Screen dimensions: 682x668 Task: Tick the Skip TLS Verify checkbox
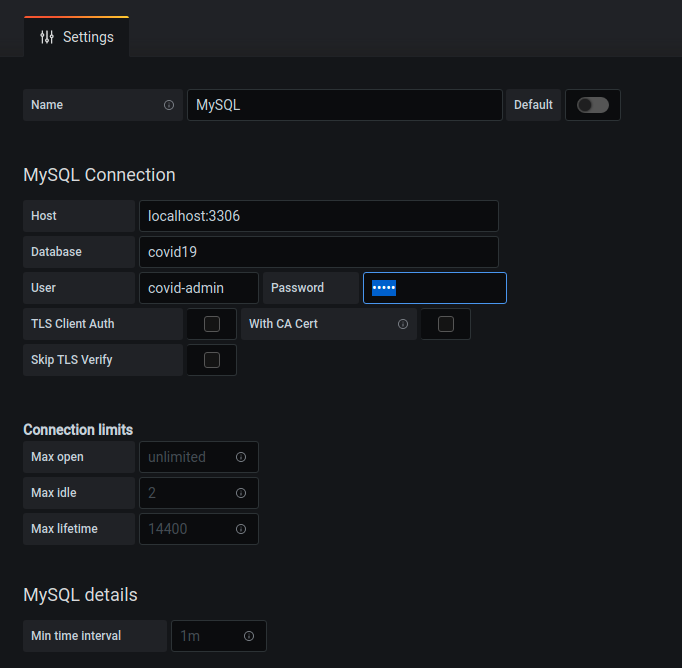(212, 360)
